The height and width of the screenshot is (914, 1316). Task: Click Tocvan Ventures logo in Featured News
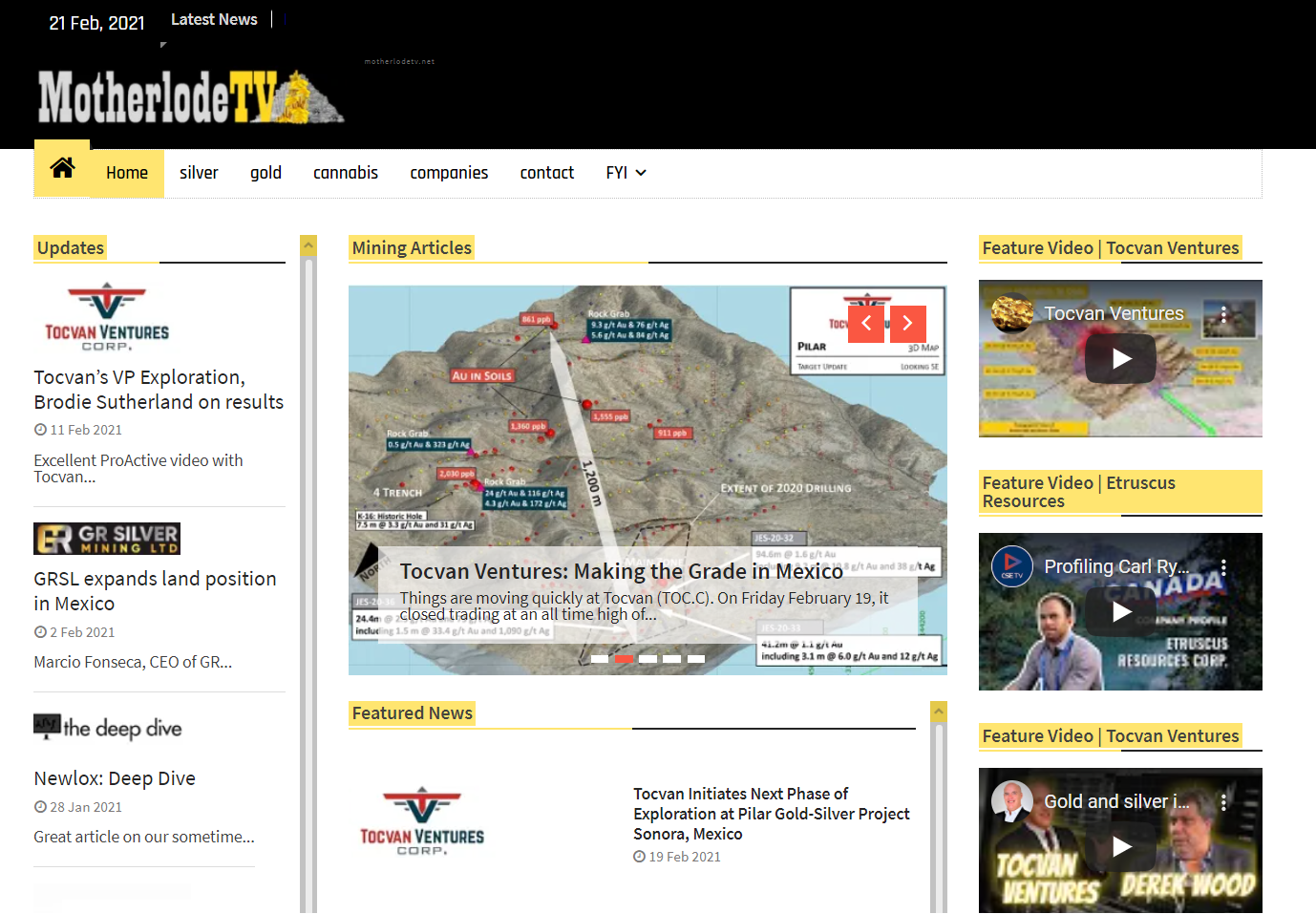(422, 821)
